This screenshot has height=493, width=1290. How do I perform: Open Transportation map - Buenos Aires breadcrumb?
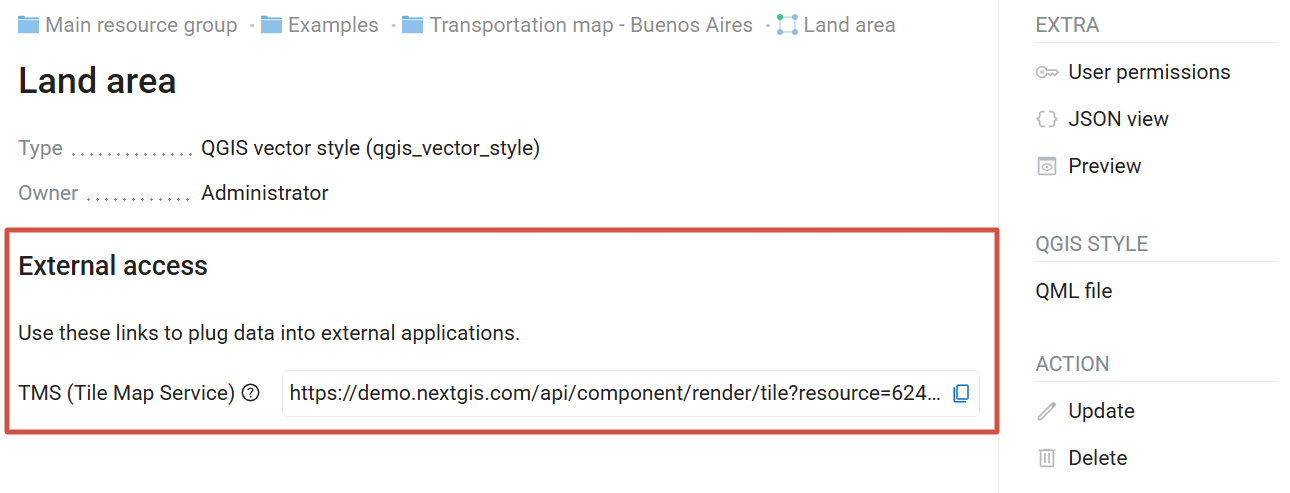point(591,25)
